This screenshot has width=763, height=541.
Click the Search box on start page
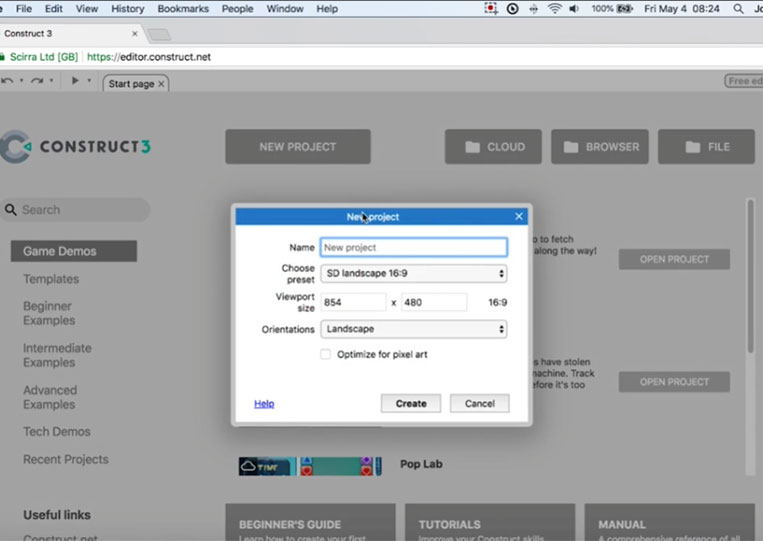tap(75, 210)
